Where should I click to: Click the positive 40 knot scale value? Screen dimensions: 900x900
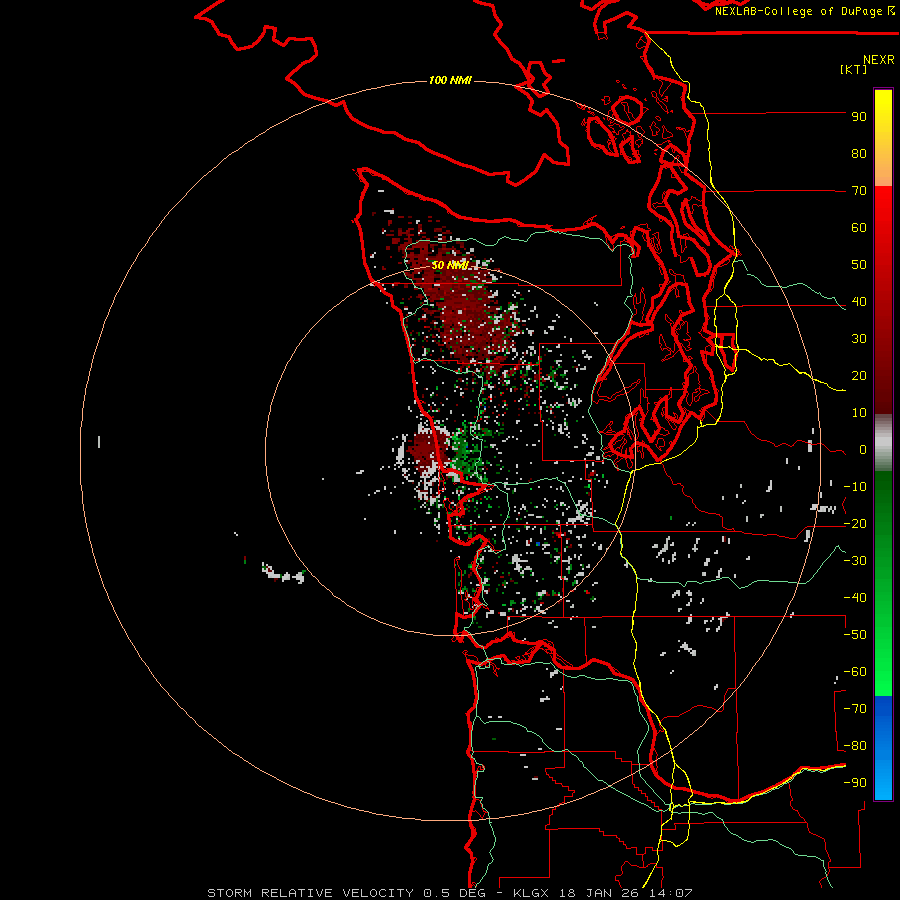coord(859,302)
